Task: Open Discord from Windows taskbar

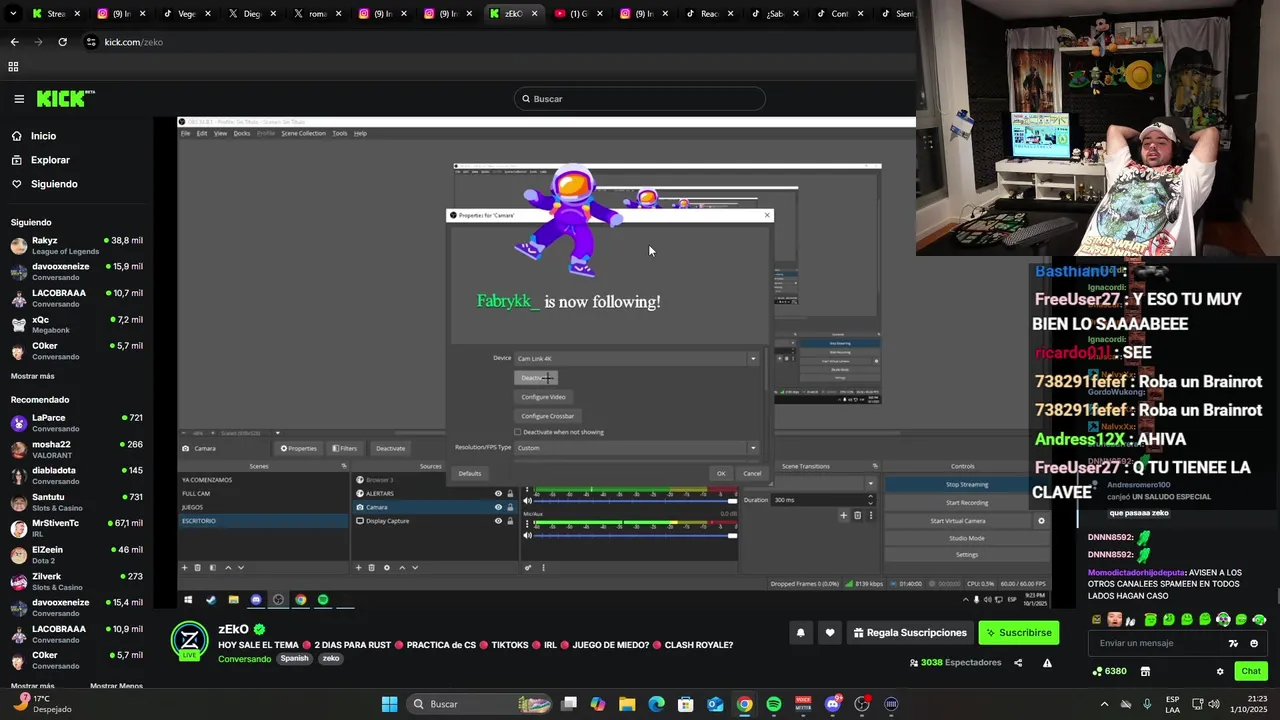Action: coord(832,704)
